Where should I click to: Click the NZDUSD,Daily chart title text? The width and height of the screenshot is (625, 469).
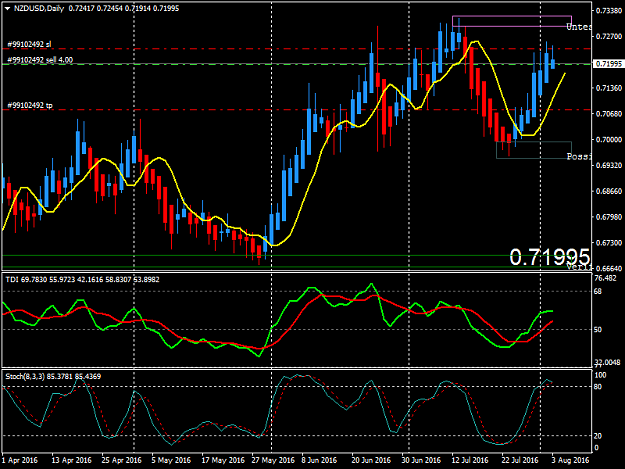(x=39, y=8)
